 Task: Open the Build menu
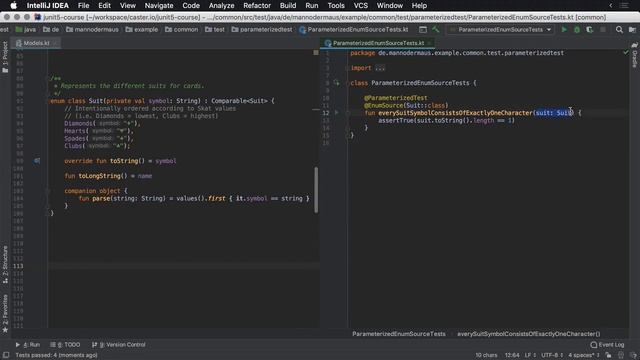288,6
